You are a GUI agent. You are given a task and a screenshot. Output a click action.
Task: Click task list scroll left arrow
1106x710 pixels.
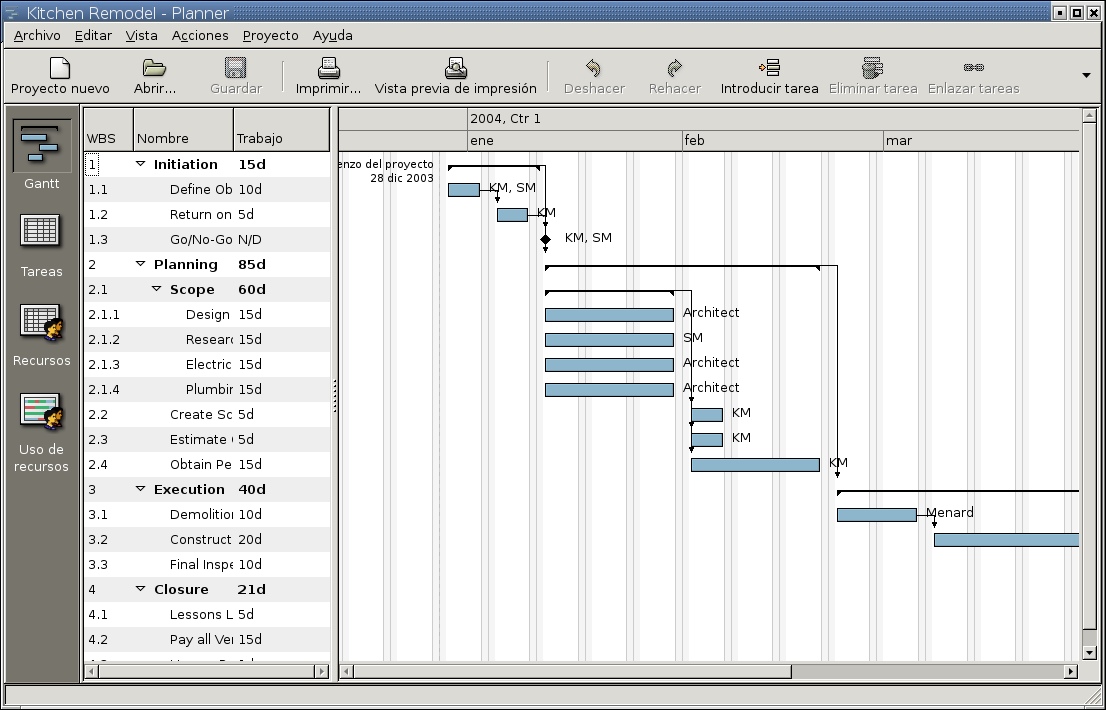(x=91, y=671)
